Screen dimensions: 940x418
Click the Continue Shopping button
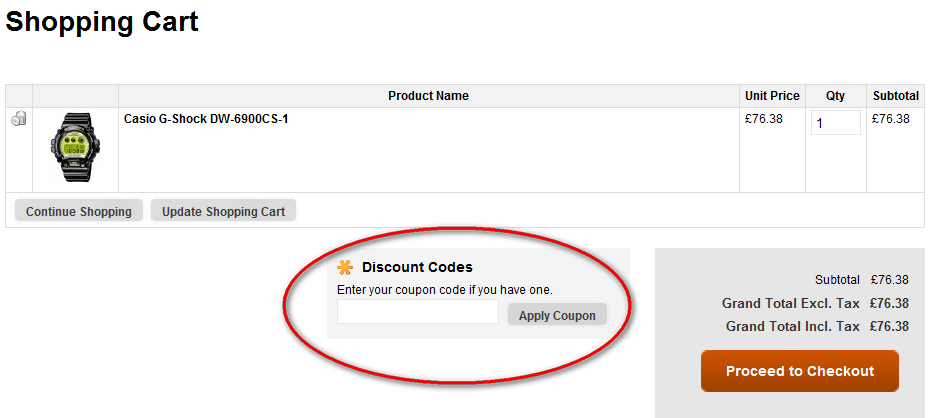79,211
